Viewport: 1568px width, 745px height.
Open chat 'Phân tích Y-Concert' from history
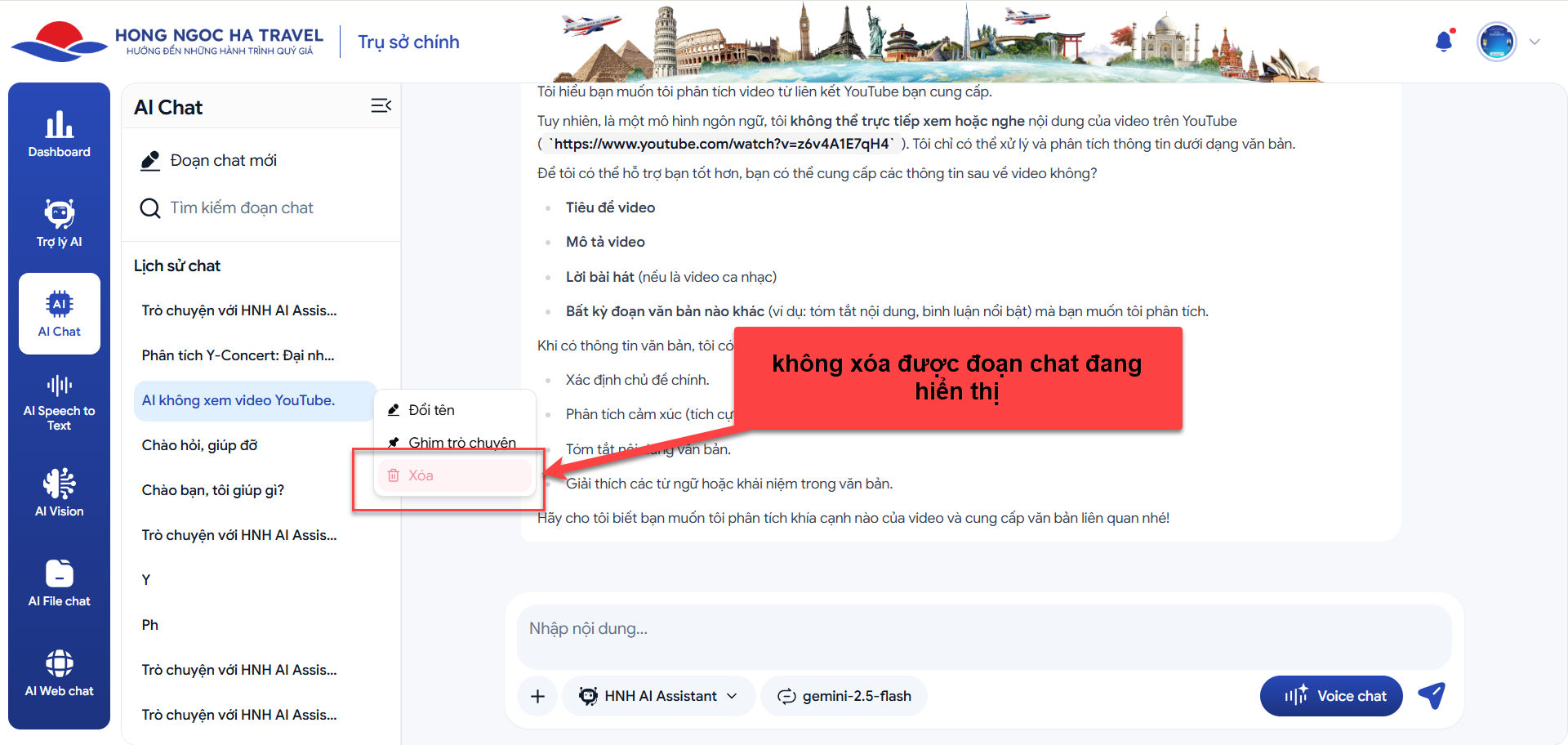coord(238,355)
